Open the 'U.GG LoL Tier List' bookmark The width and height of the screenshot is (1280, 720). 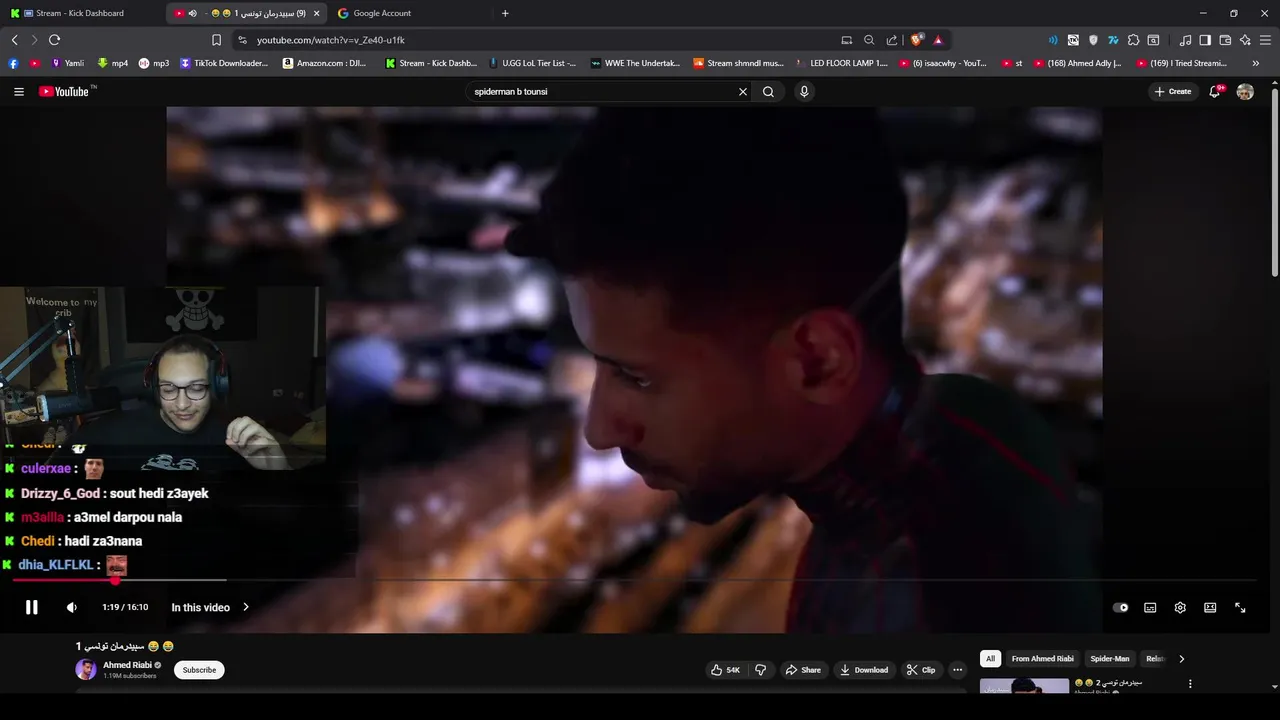pos(532,63)
